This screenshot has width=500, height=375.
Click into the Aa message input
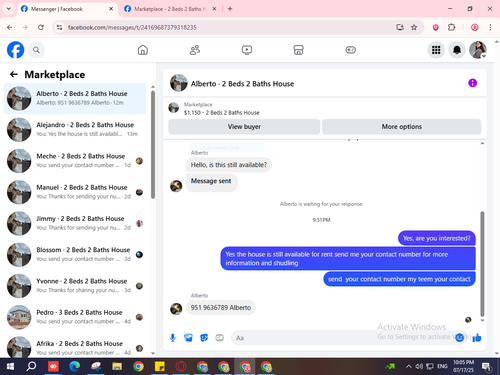tap(343, 338)
